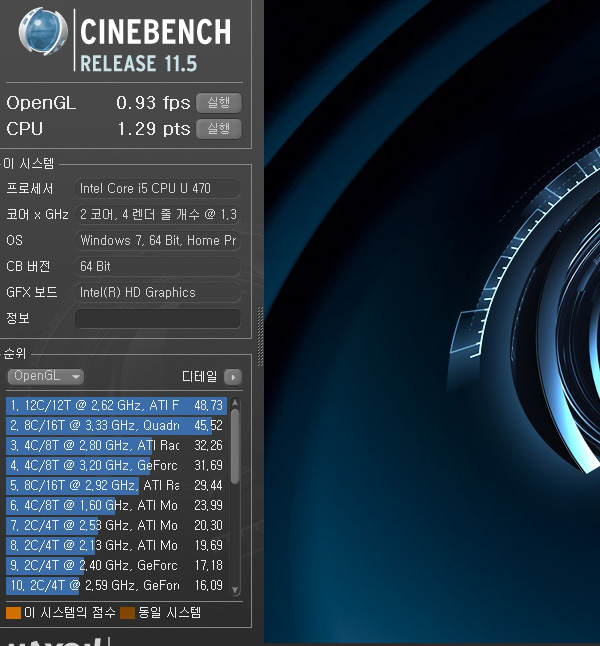Select ranking row 4. 4C/8T @ 3.20 GHz
600x646 pixels.
coord(117,466)
